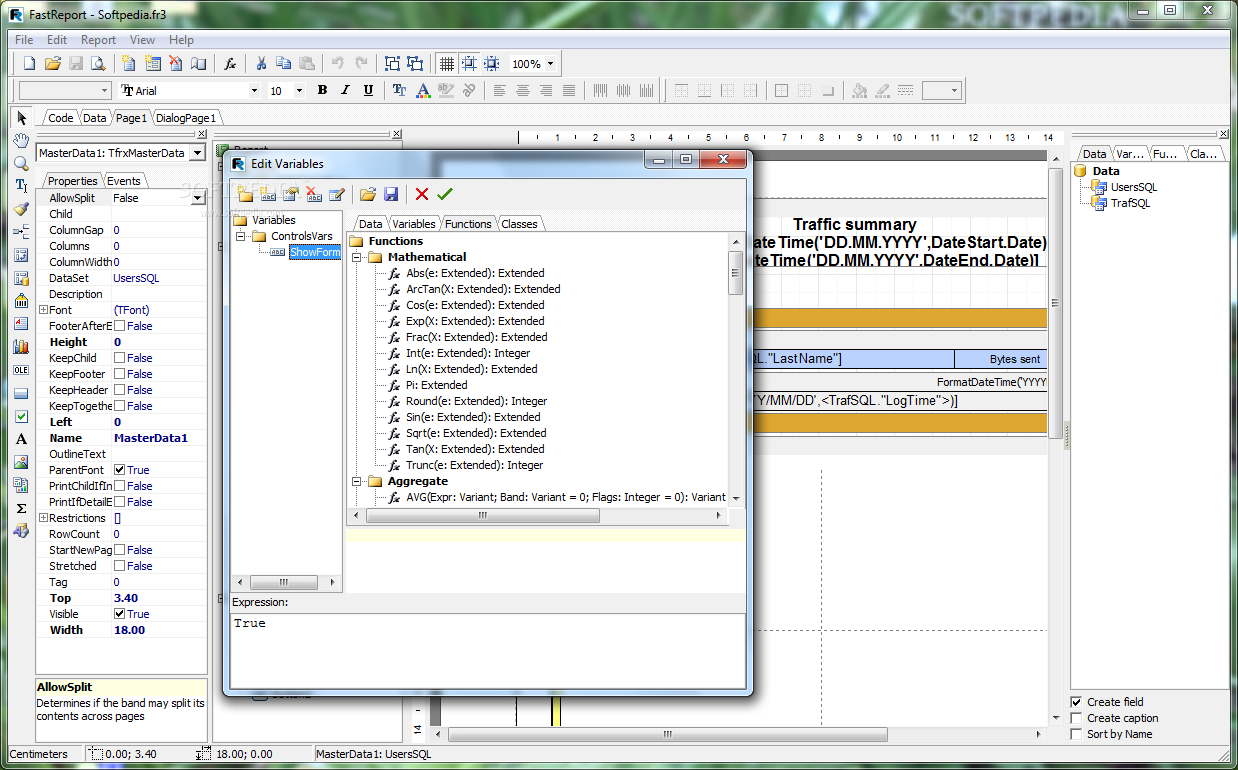This screenshot has height=770, width=1238.
Task: Switch to the Events tab
Action: [x=124, y=181]
